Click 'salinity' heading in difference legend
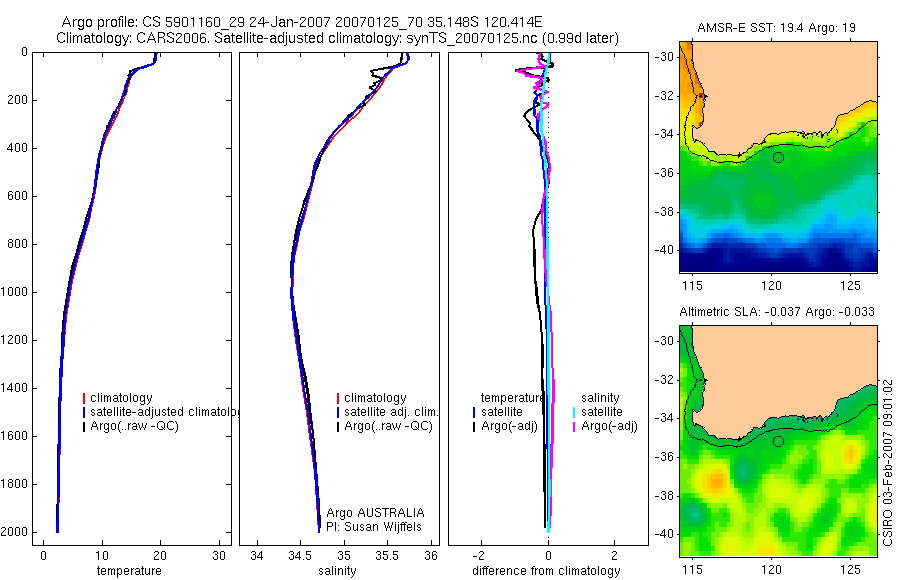The width and height of the screenshot is (900, 580). 600,398
